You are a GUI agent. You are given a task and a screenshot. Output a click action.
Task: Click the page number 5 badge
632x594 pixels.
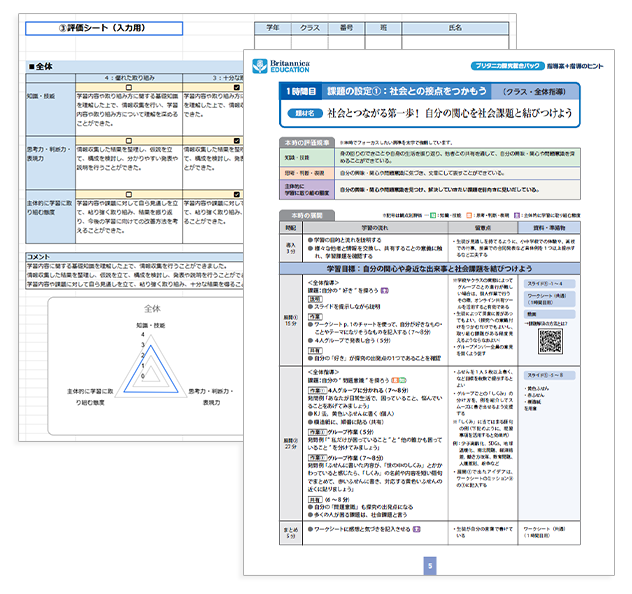click(x=429, y=565)
